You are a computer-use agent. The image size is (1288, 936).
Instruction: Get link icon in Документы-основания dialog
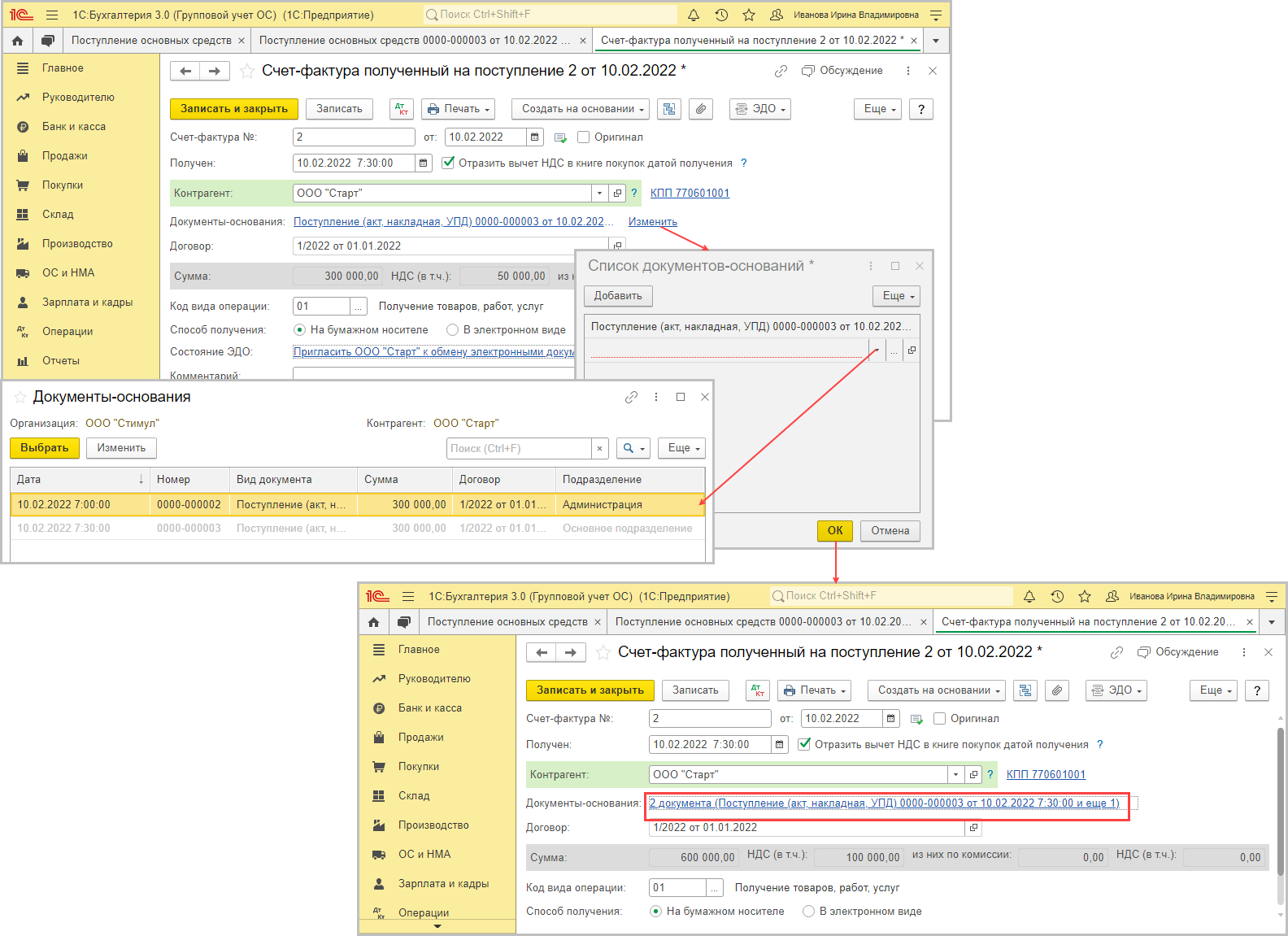[x=631, y=397]
